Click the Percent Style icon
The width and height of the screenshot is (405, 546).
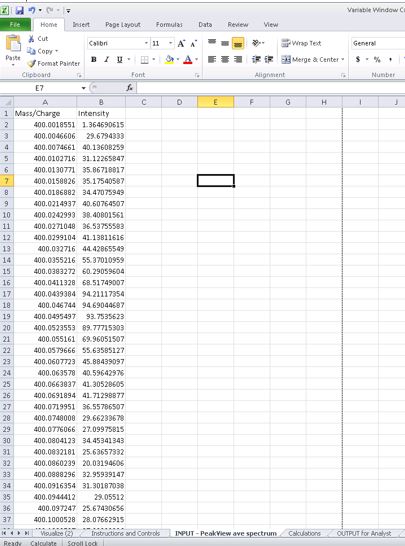(377, 60)
